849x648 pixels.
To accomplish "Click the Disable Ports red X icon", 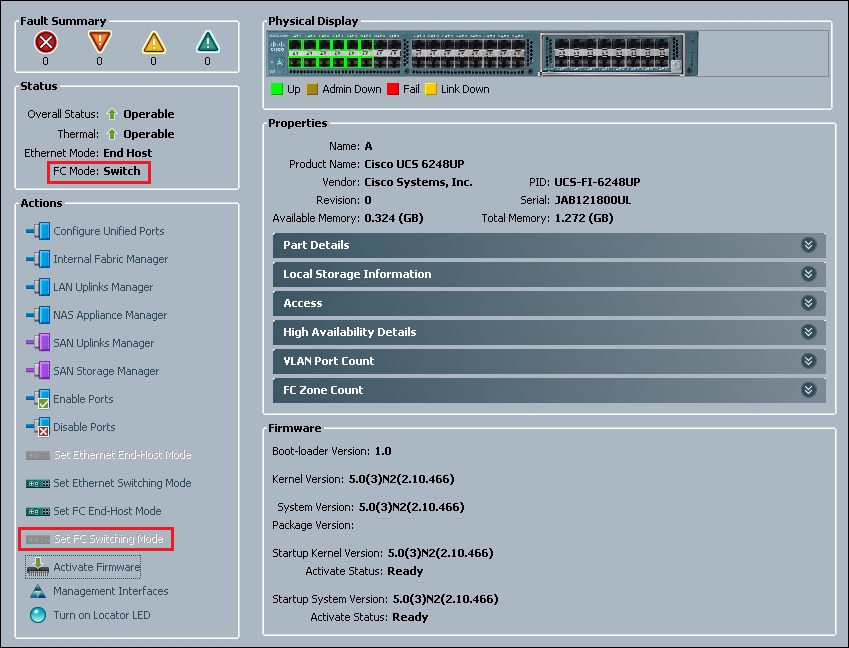I will [x=38, y=427].
